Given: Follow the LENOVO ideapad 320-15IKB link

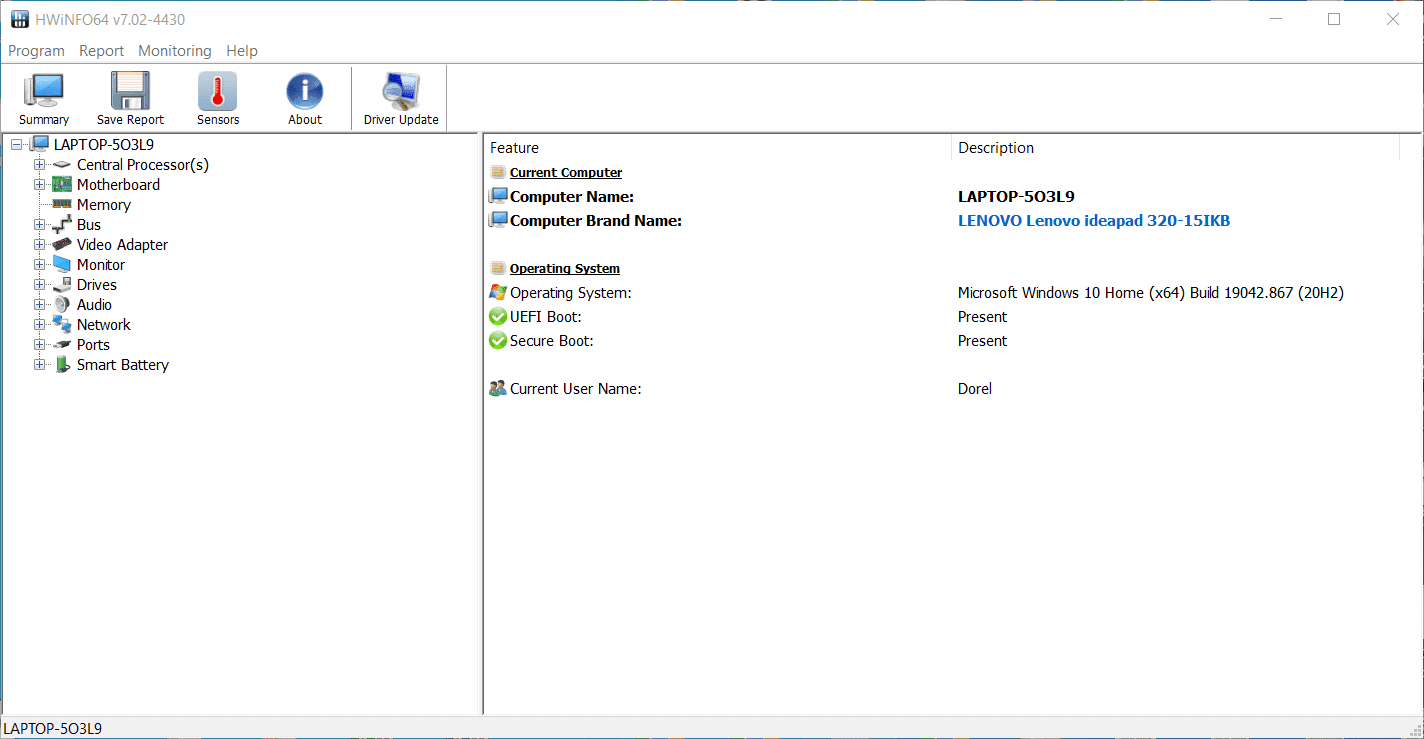Looking at the screenshot, I should click(x=1094, y=221).
